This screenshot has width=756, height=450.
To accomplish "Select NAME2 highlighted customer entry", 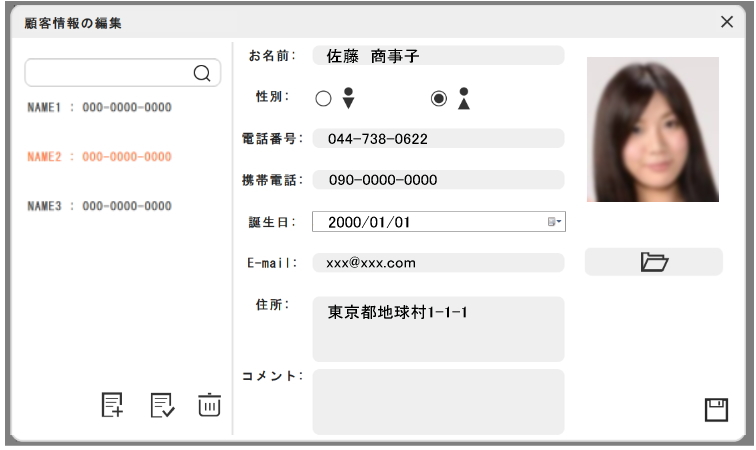I will click(x=99, y=157).
